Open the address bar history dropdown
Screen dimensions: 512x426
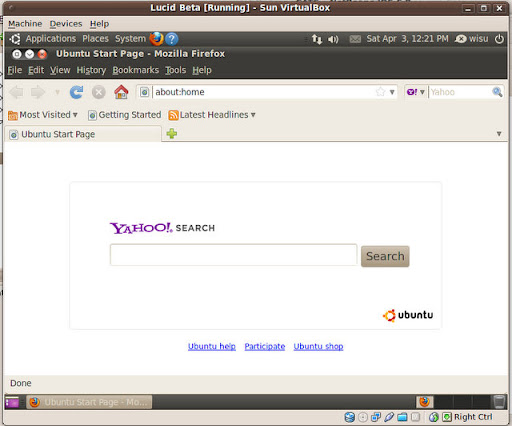pyautogui.click(x=392, y=92)
